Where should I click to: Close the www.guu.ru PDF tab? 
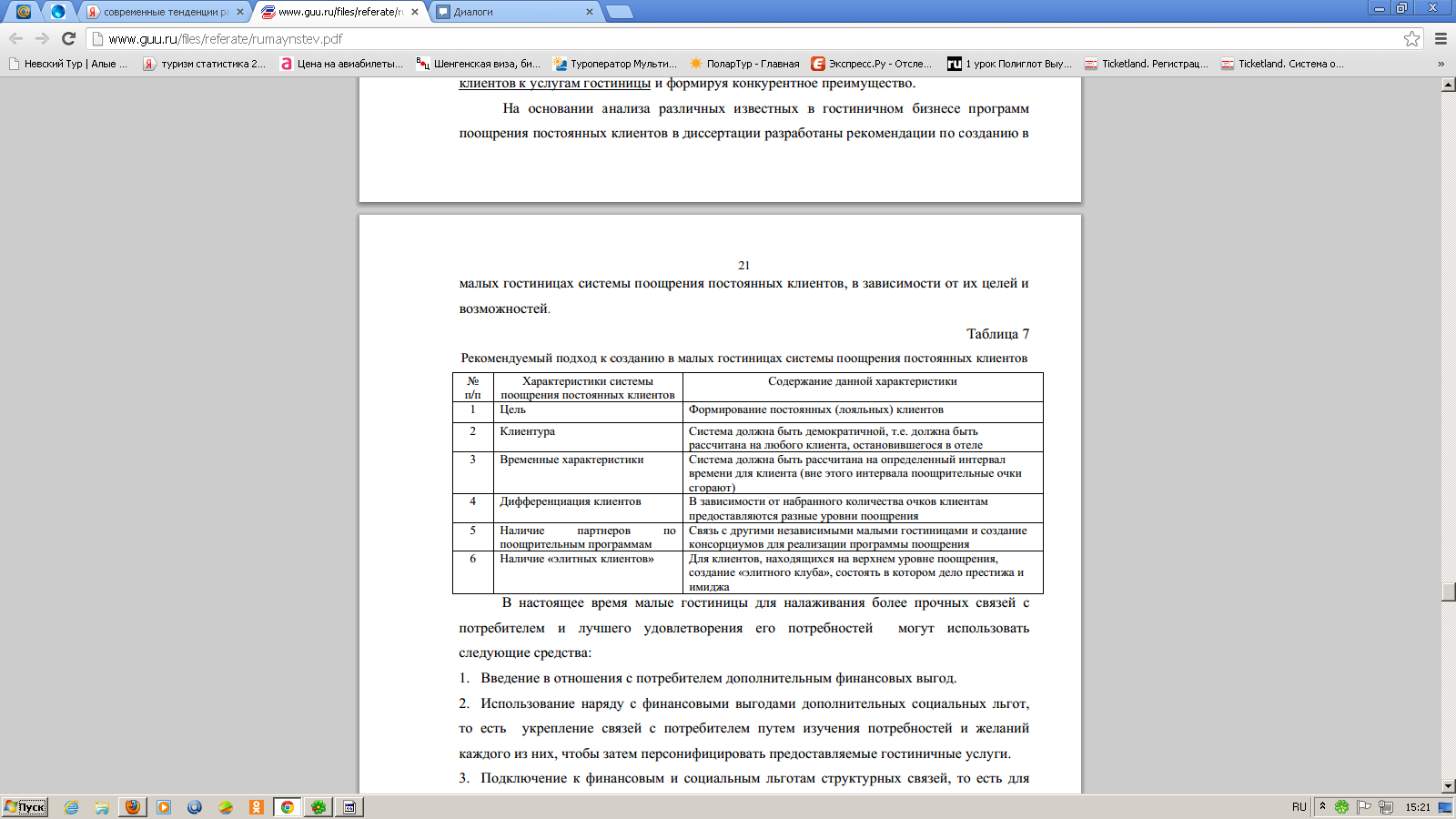415,12
